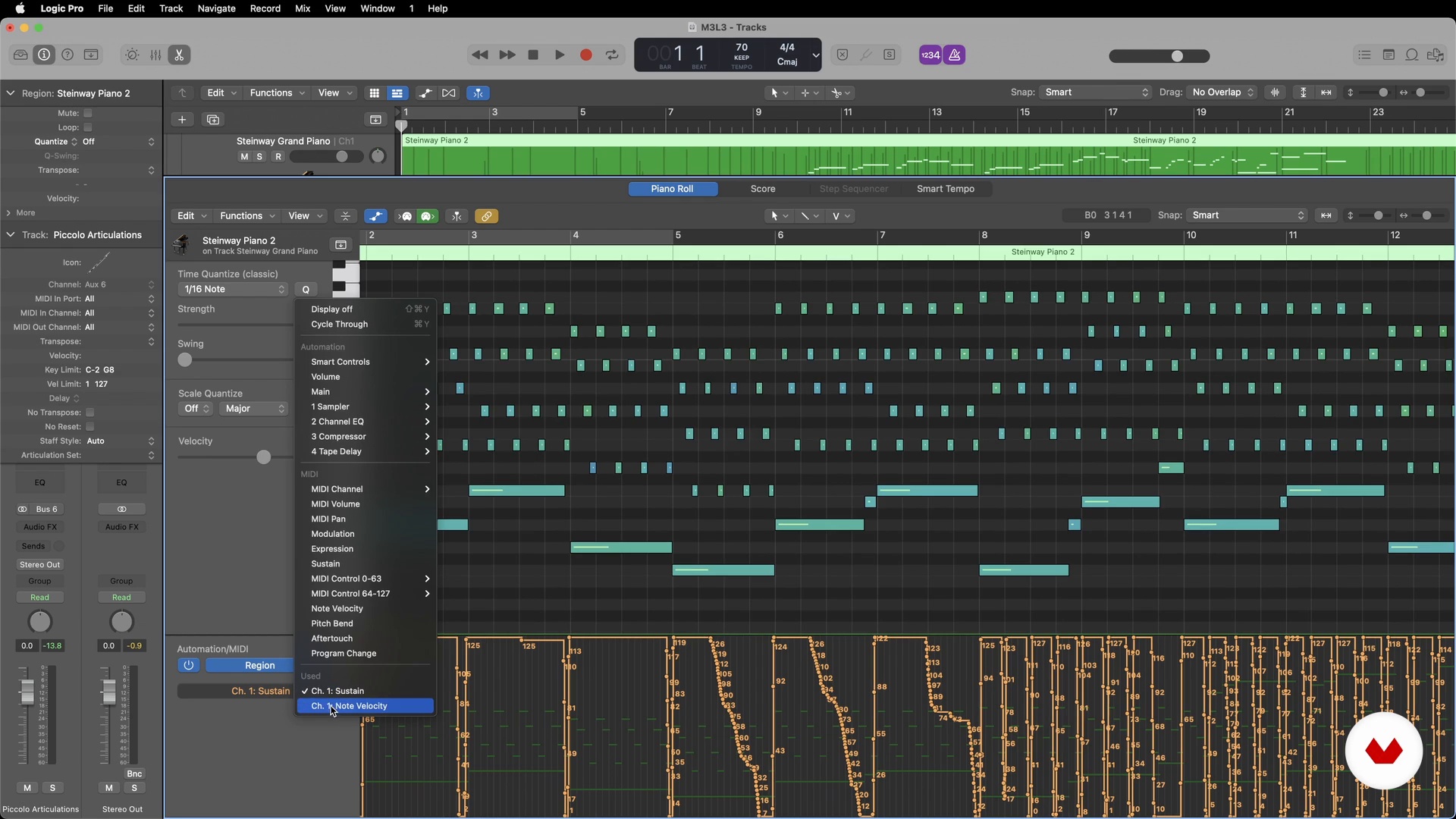
Task: Toggle Flex button in Tracks toolbar
Action: coord(449,93)
